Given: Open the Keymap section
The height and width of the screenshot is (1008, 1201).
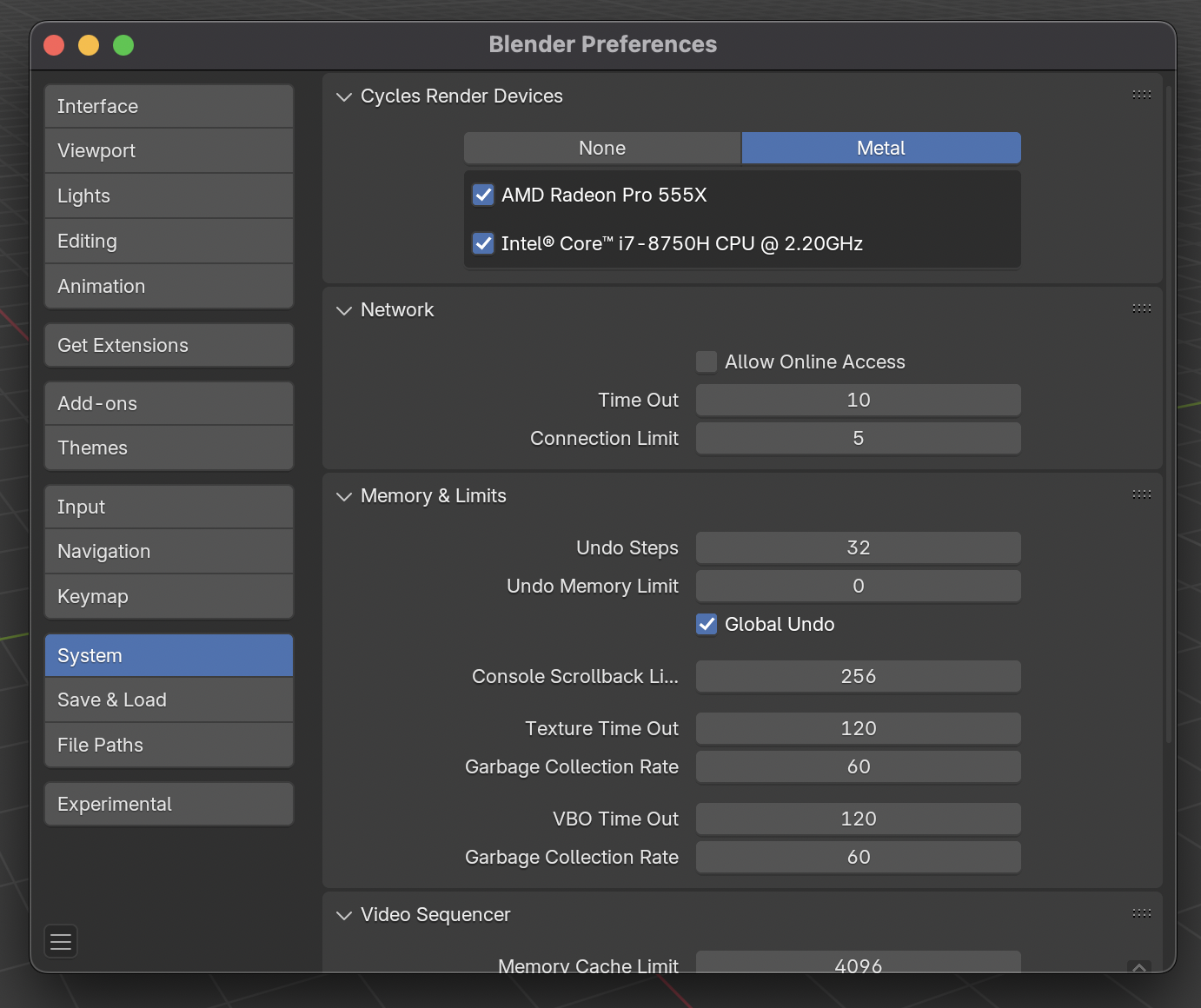Looking at the screenshot, I should 169,596.
